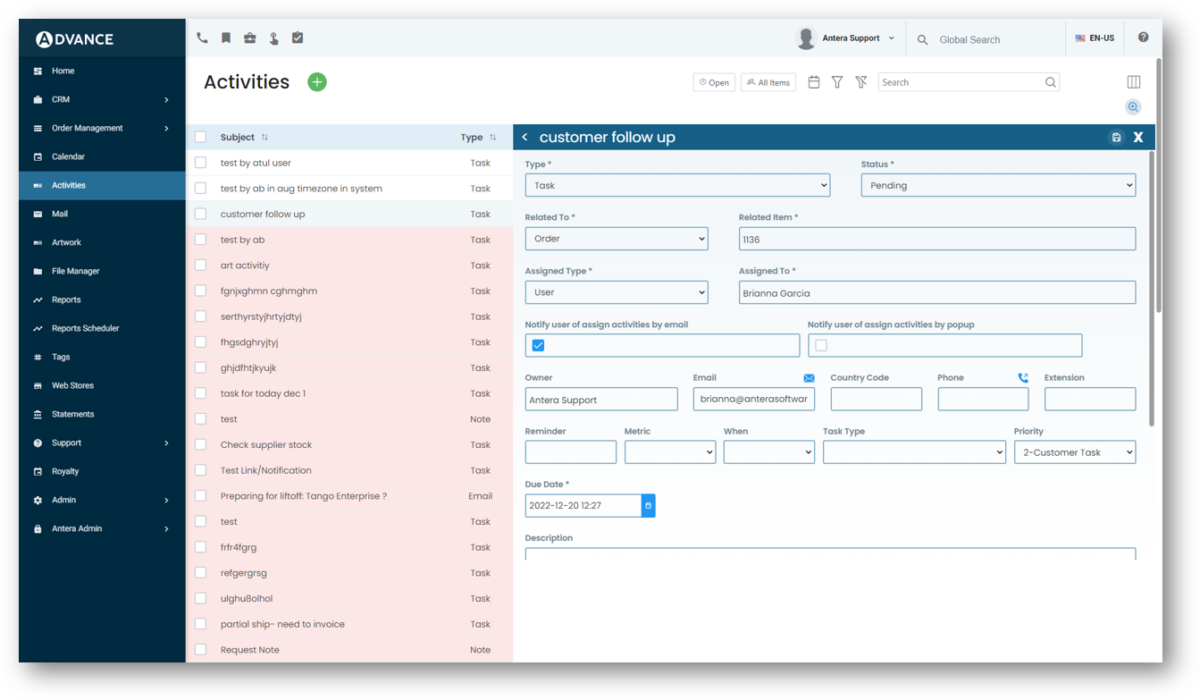1200x700 pixels.
Task: Click the green plus icon next to Activities
Action: (317, 82)
